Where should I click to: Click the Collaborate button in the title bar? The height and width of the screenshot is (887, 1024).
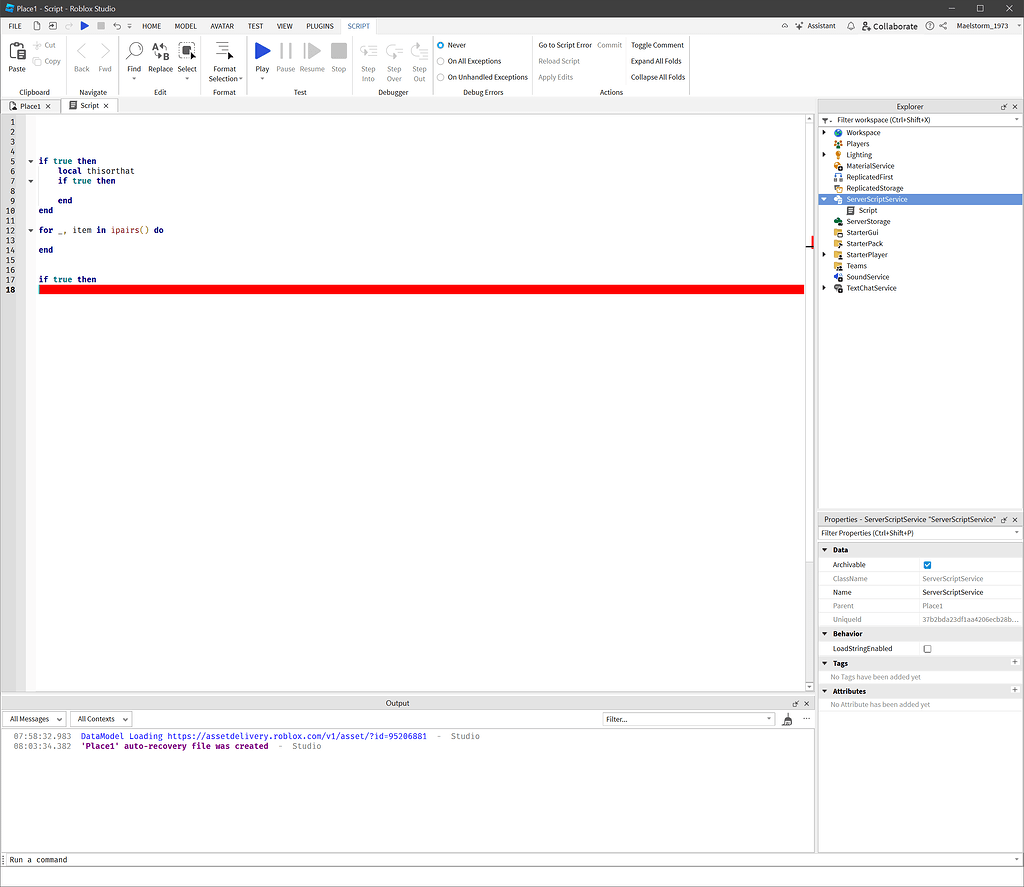pyautogui.click(x=888, y=26)
